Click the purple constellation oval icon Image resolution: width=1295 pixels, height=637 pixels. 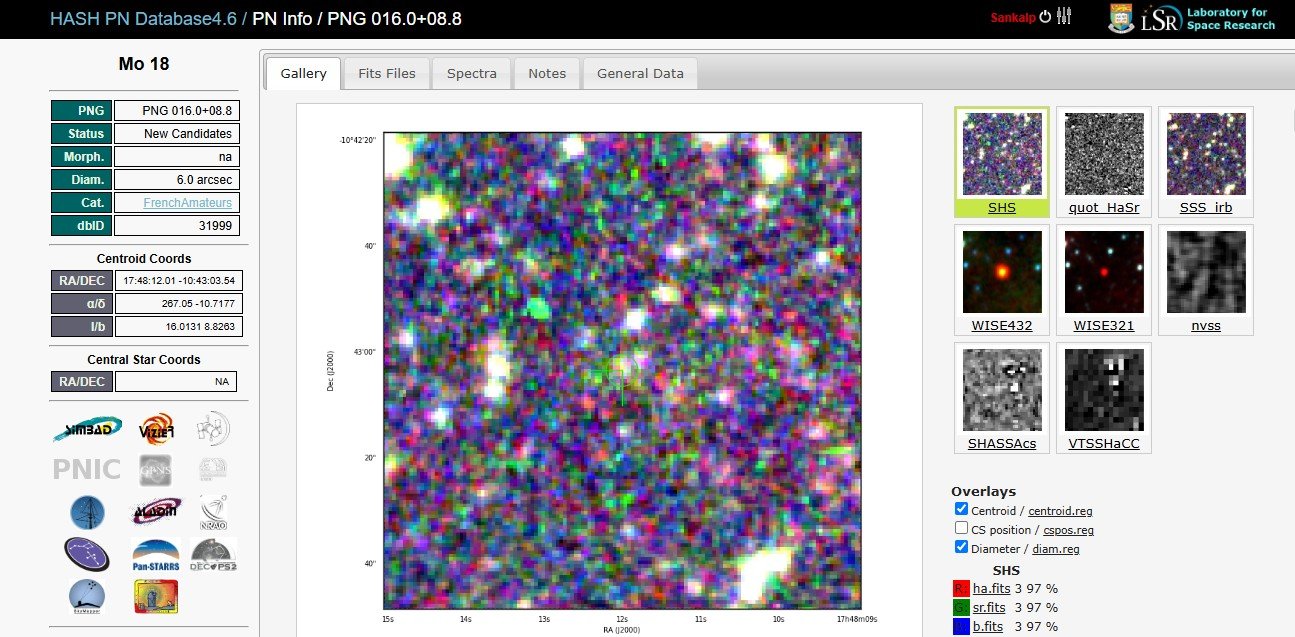pyautogui.click(x=87, y=553)
